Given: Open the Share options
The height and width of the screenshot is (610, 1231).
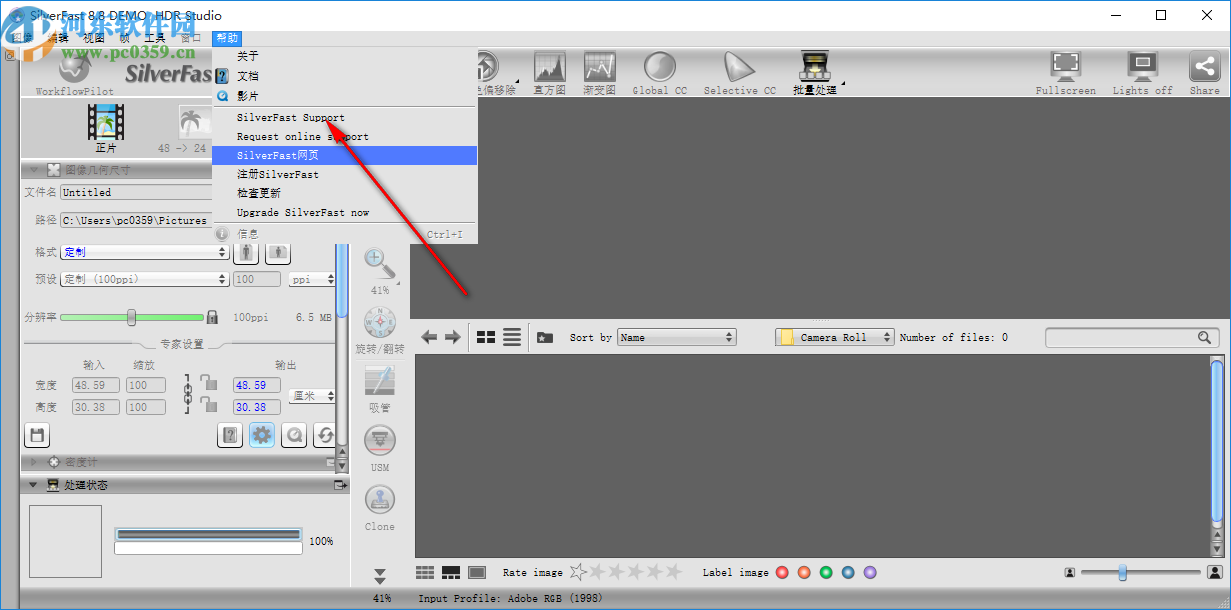Looking at the screenshot, I should pyautogui.click(x=1204, y=67).
